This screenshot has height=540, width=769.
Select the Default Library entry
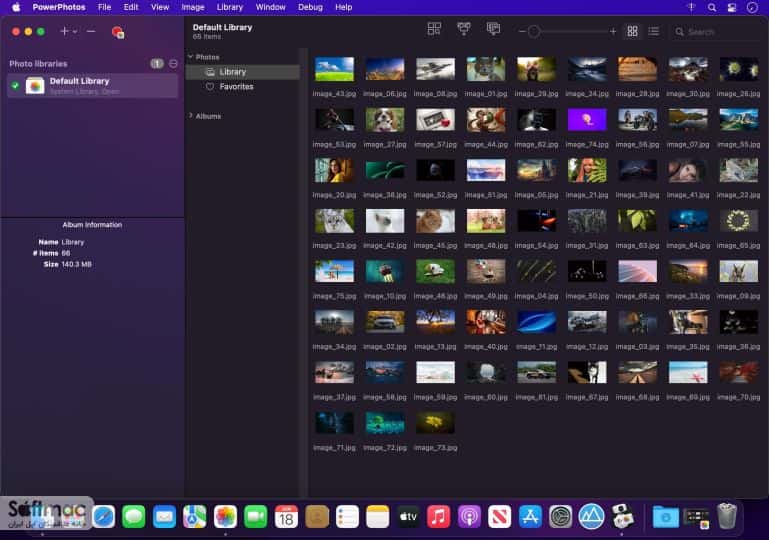93,86
